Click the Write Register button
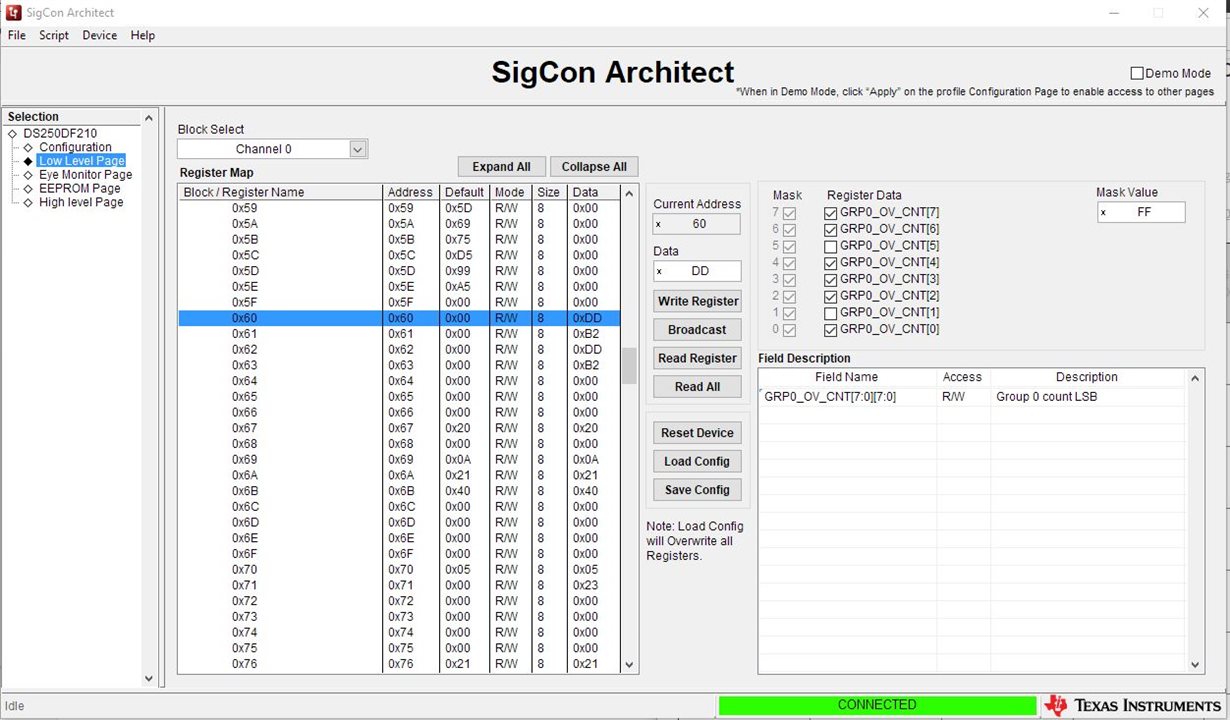The height and width of the screenshot is (720, 1230). pyautogui.click(x=698, y=301)
